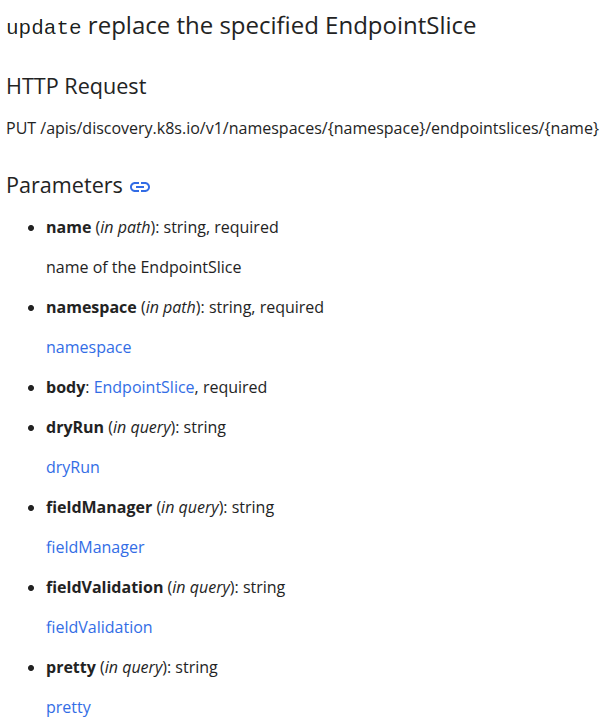Click the bold 'fieldValidation' parameter label
The image size is (600, 728).
(x=104, y=587)
